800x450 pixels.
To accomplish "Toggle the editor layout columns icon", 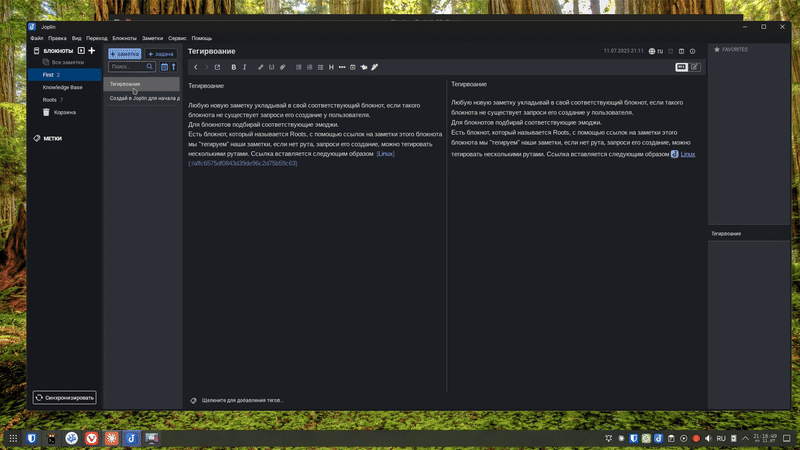I will click(x=682, y=51).
